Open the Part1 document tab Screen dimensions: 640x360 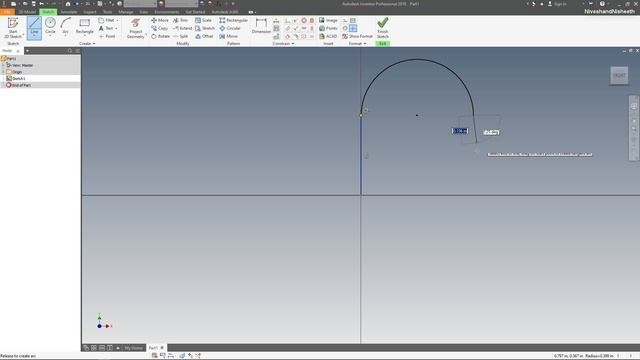[x=153, y=348]
